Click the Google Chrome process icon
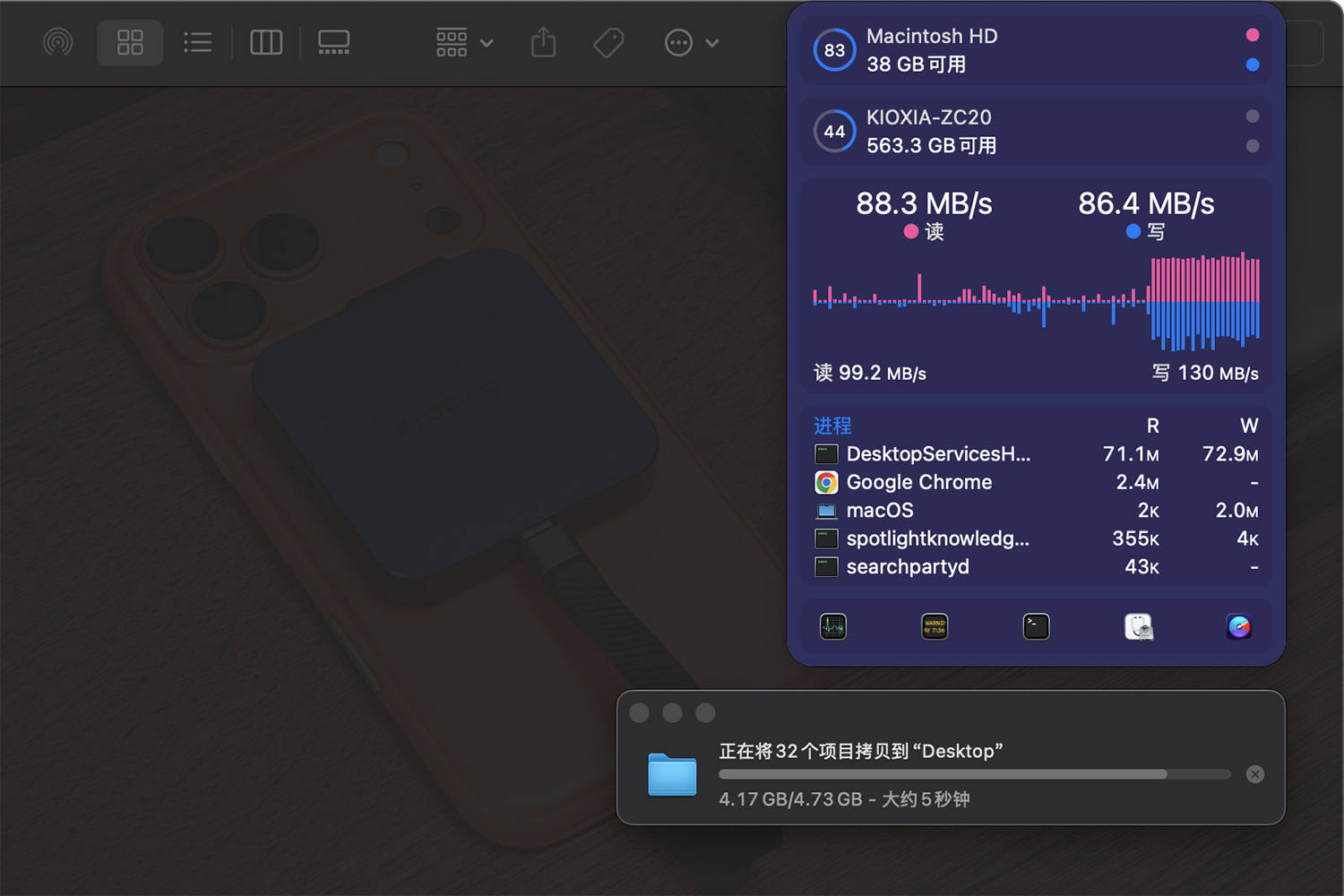 pyautogui.click(x=826, y=482)
